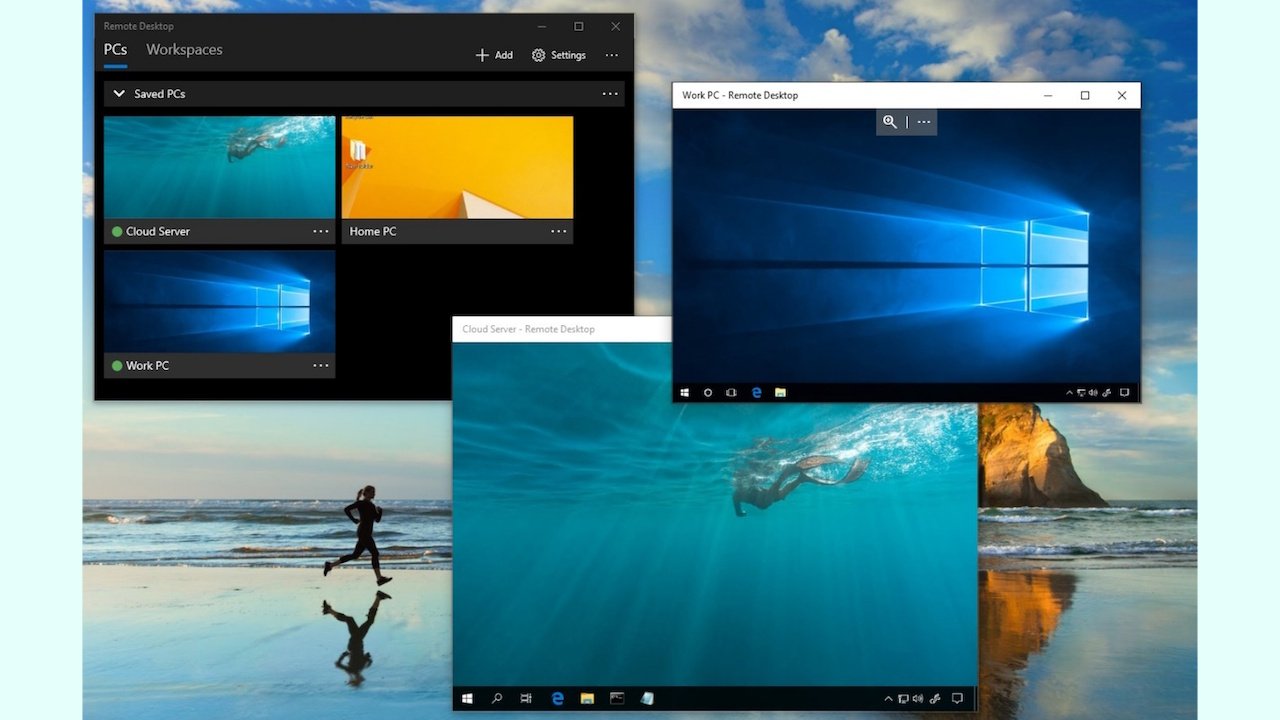Click the Add button to add a PC
1280x720 pixels.
493,55
